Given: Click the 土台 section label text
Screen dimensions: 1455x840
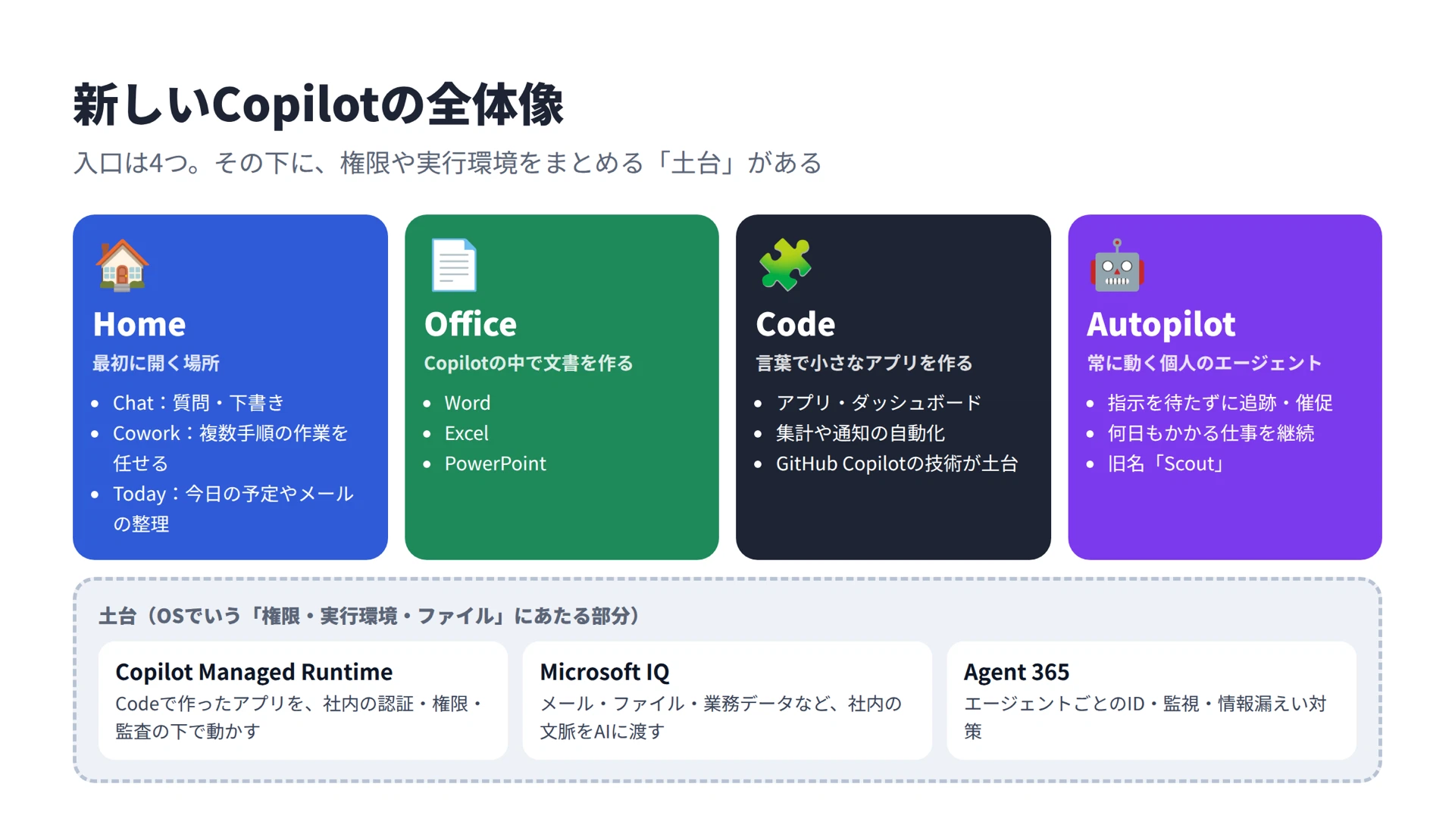Looking at the screenshot, I should [371, 617].
